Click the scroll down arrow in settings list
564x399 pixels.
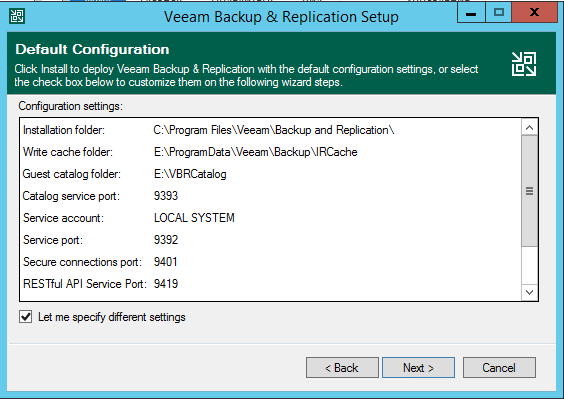pos(529,292)
